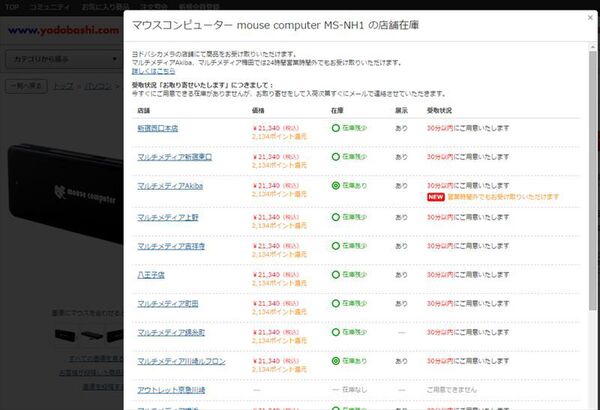Open the 詳しくはこちら details link

(153, 71)
